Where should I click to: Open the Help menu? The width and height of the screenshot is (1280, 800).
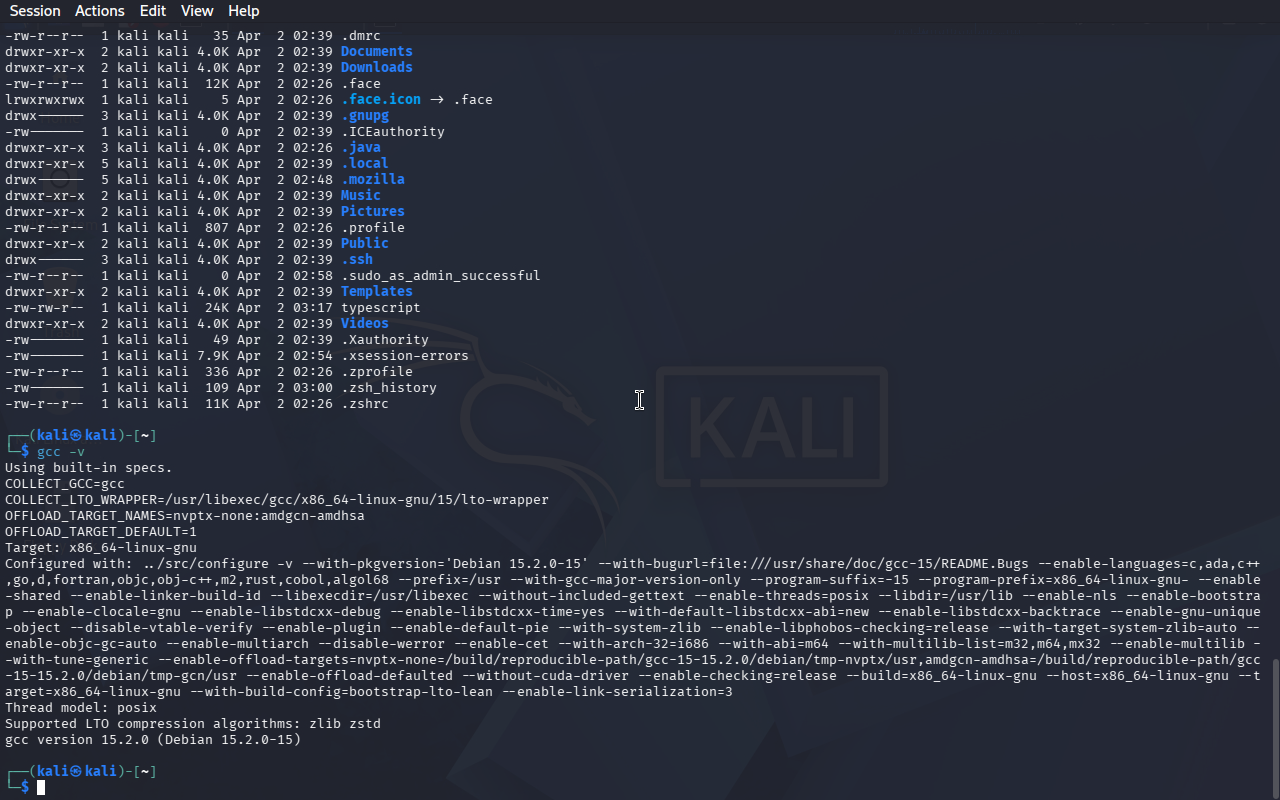[x=244, y=11]
